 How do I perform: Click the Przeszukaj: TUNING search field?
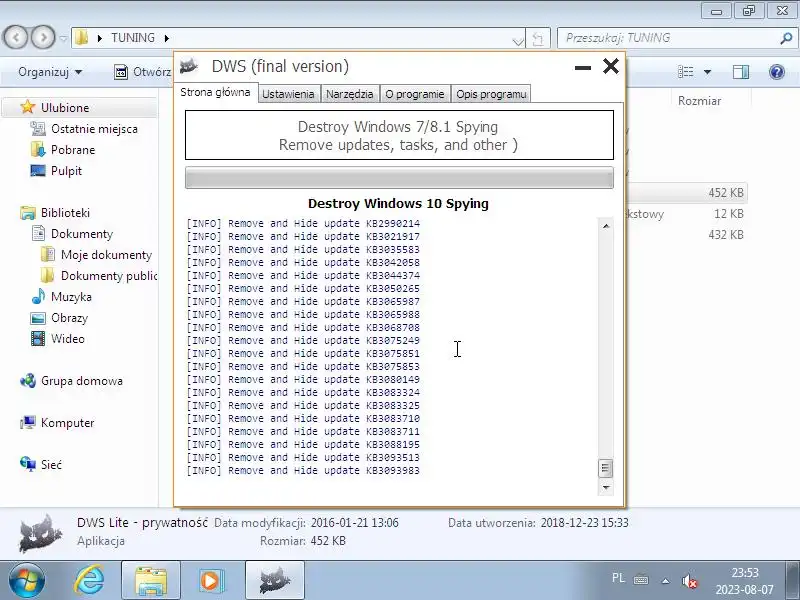[668, 38]
